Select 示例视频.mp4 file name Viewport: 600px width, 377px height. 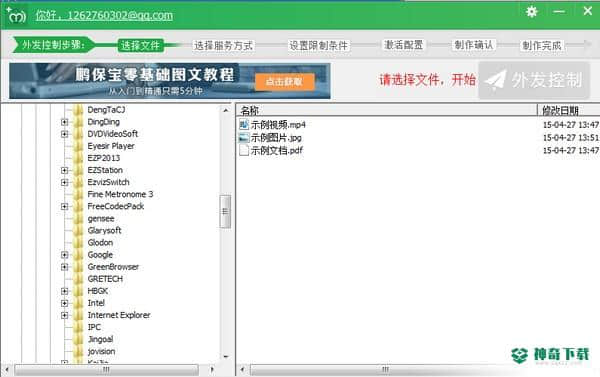point(278,125)
